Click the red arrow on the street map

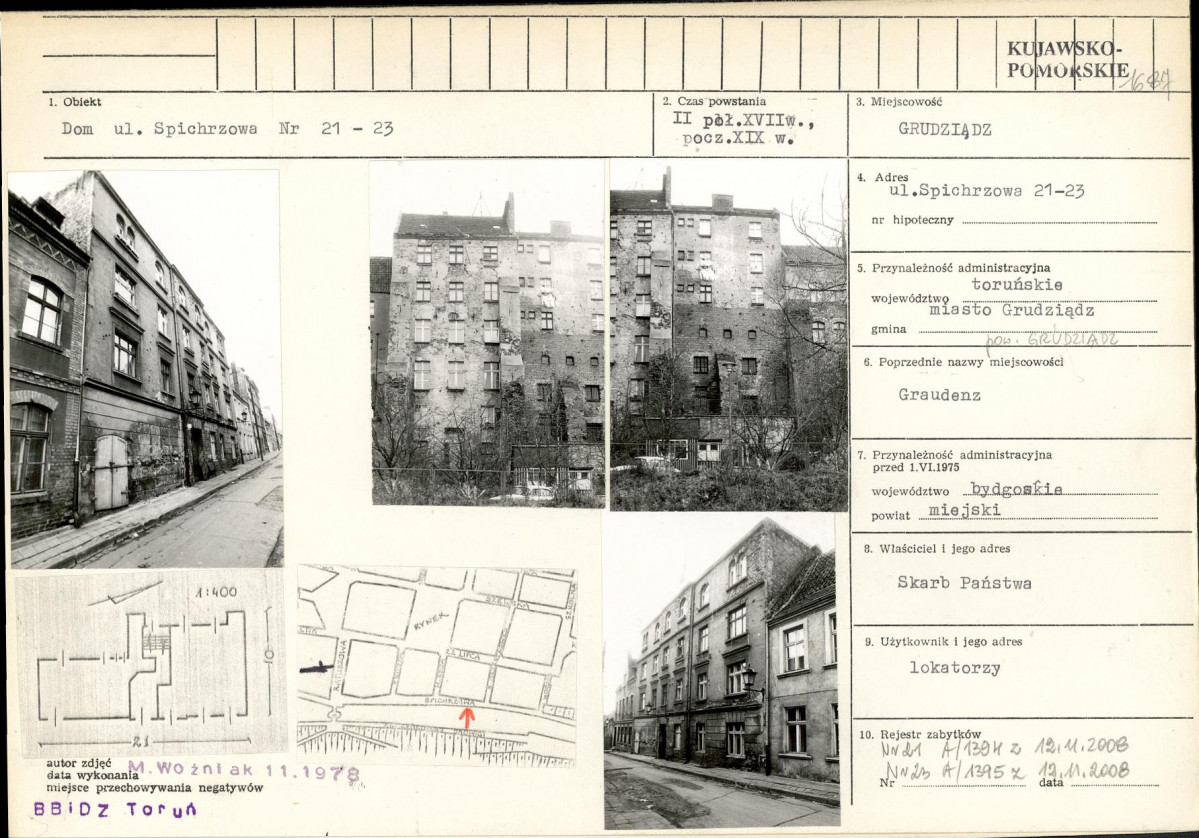(466, 716)
